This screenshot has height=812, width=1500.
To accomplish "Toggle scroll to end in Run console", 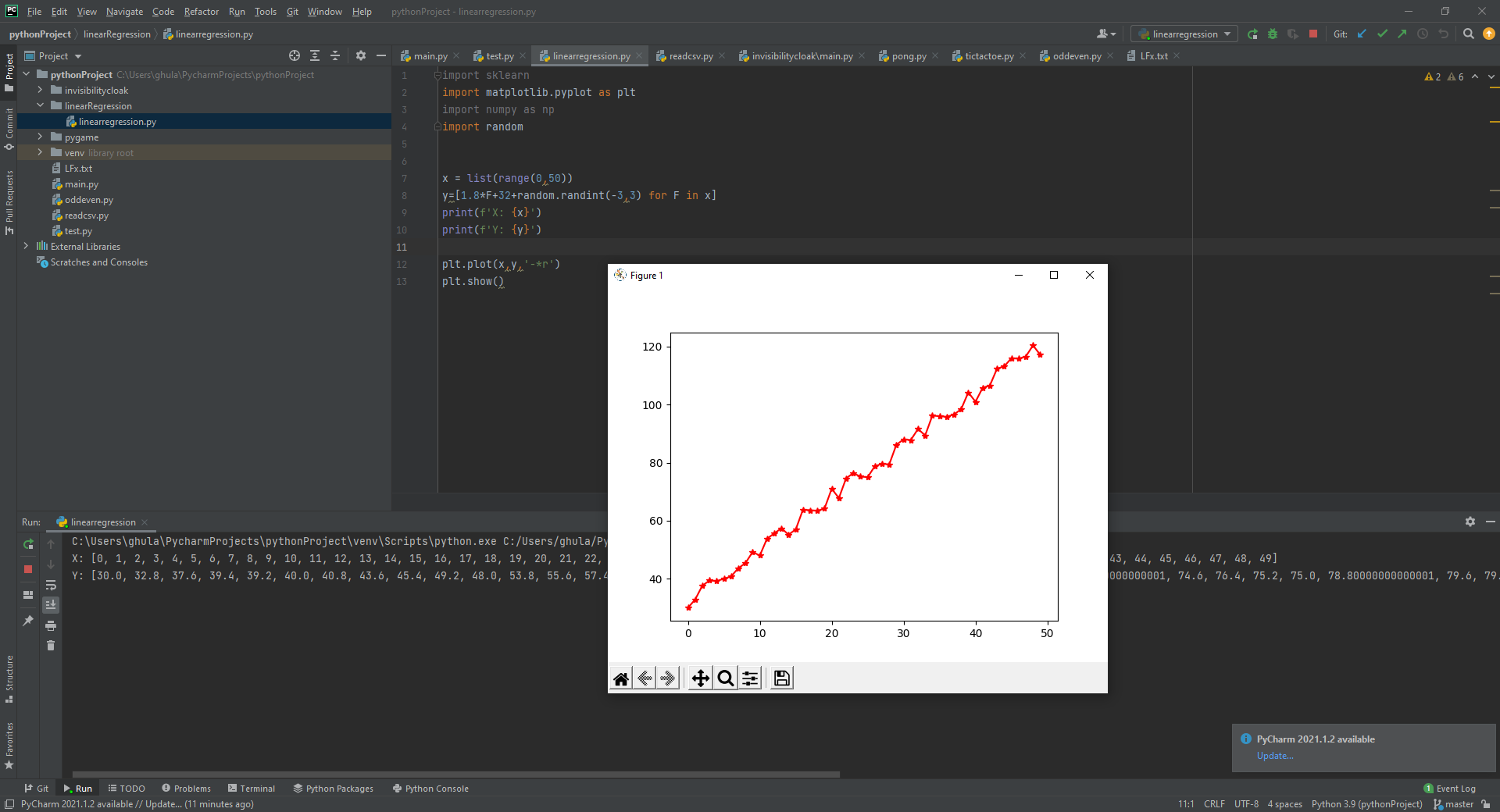I will click(x=51, y=605).
